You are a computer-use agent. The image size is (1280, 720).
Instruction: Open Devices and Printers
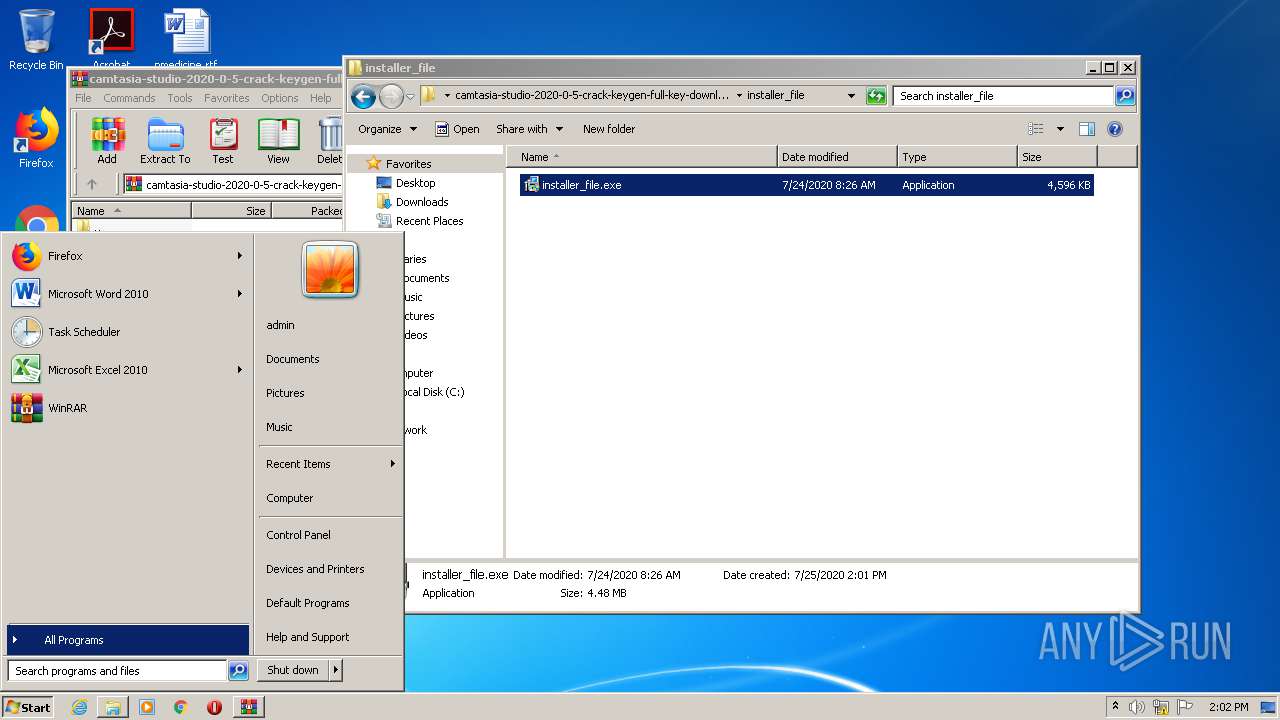[315, 569]
